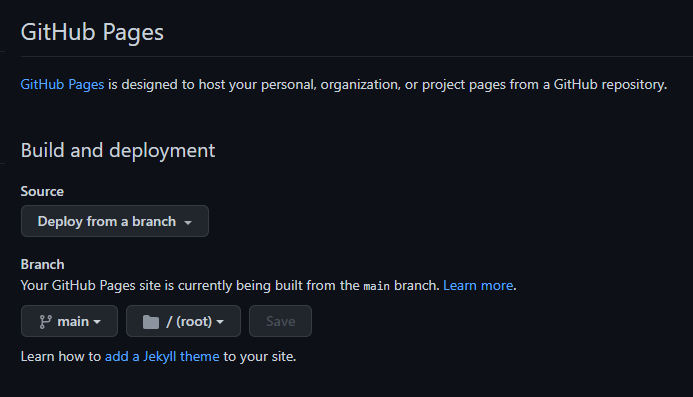Viewport: 693px width, 397px height.
Task: Open the main branch selector dropdown
Action: 69,321
